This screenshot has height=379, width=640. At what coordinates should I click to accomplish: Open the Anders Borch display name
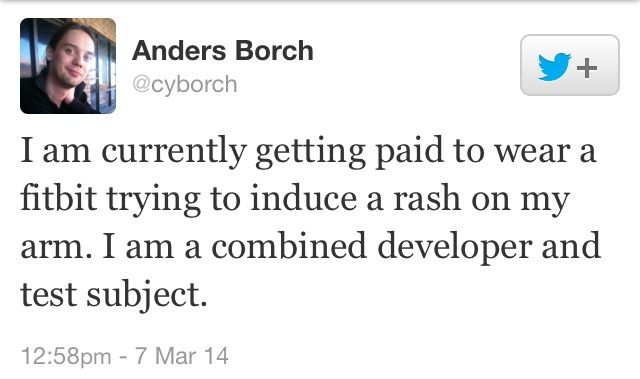tap(222, 51)
